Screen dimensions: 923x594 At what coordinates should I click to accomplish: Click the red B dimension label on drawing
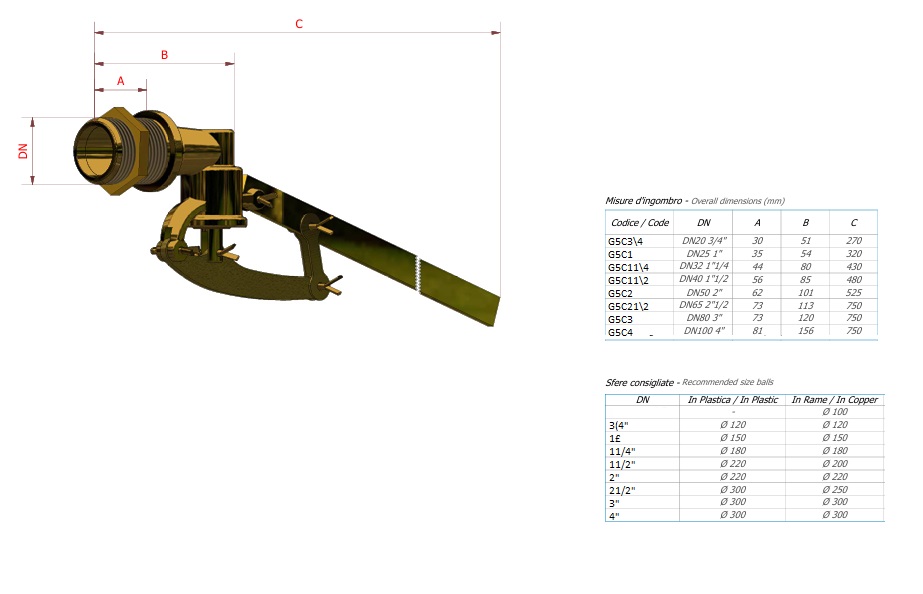coord(164,55)
